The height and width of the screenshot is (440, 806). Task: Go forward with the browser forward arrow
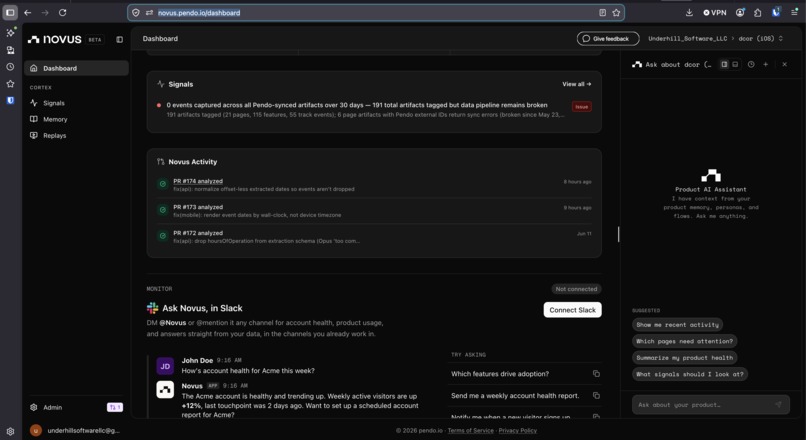coord(45,12)
